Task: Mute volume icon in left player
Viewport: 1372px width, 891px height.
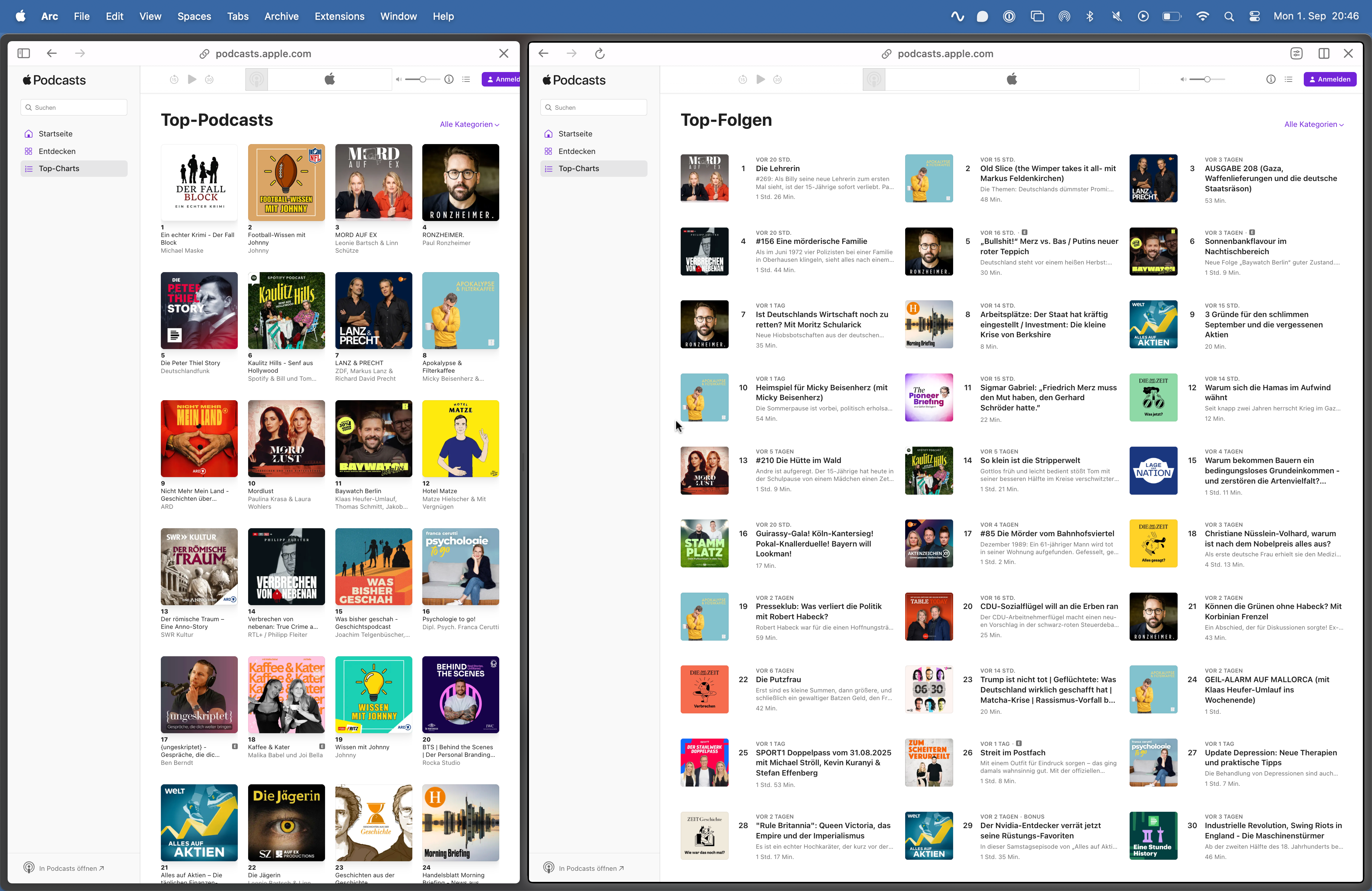Action: (x=398, y=80)
